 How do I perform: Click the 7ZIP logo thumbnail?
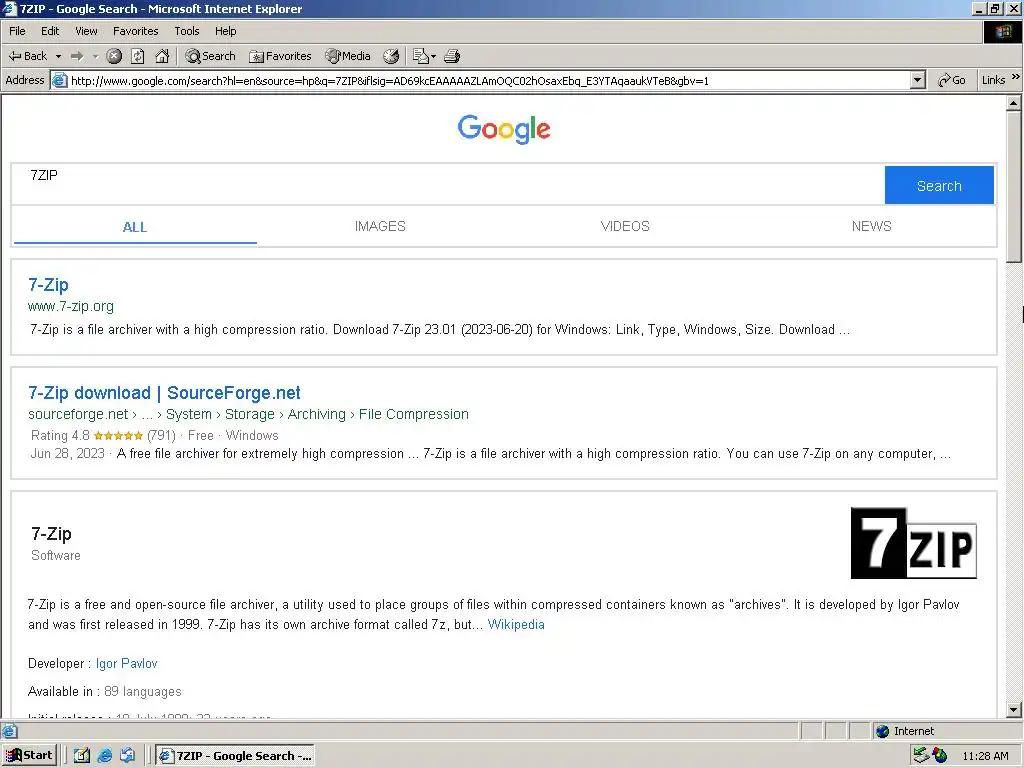913,543
